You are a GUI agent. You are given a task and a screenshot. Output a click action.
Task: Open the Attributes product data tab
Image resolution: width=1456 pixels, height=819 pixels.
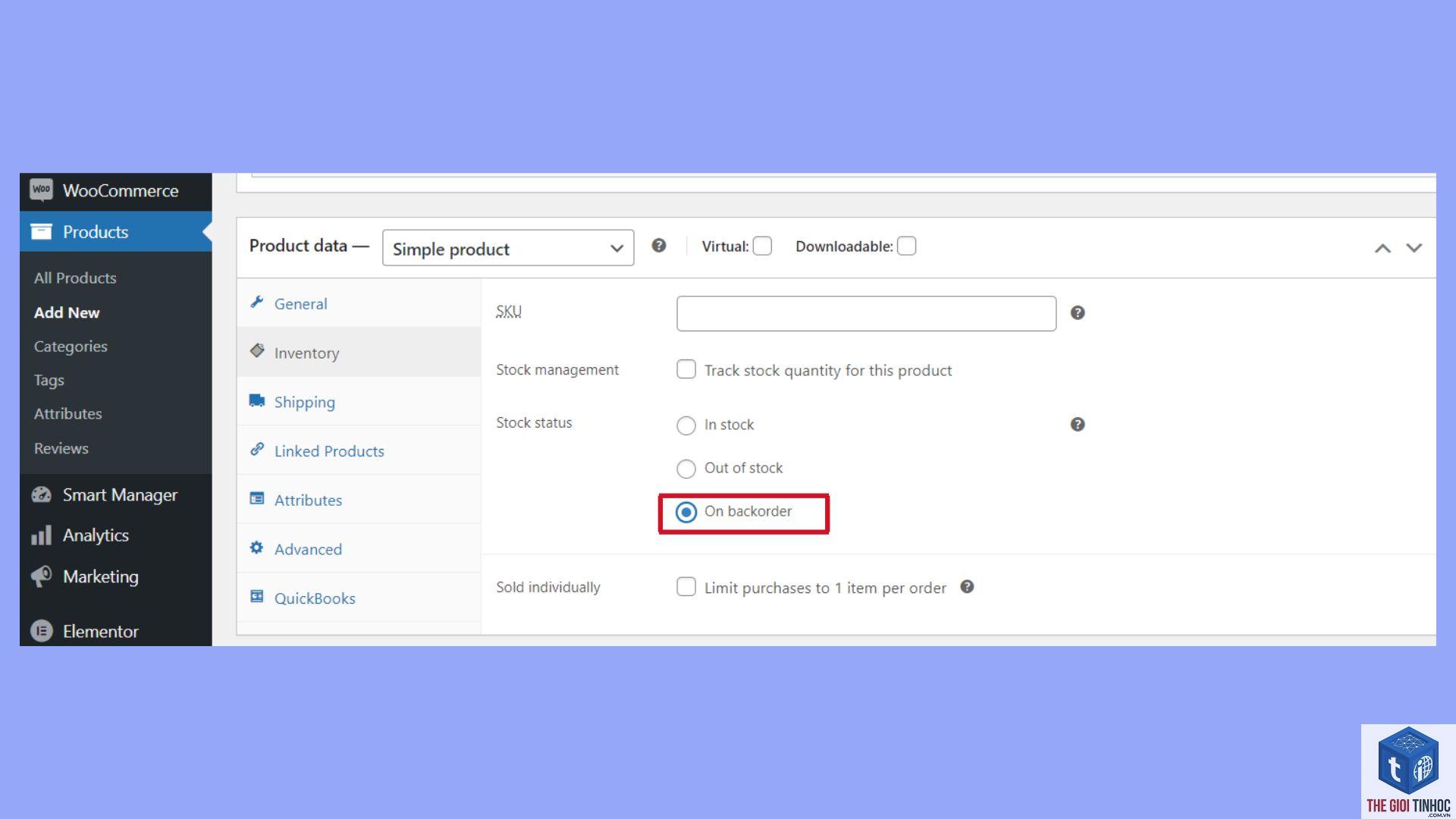tap(359, 500)
